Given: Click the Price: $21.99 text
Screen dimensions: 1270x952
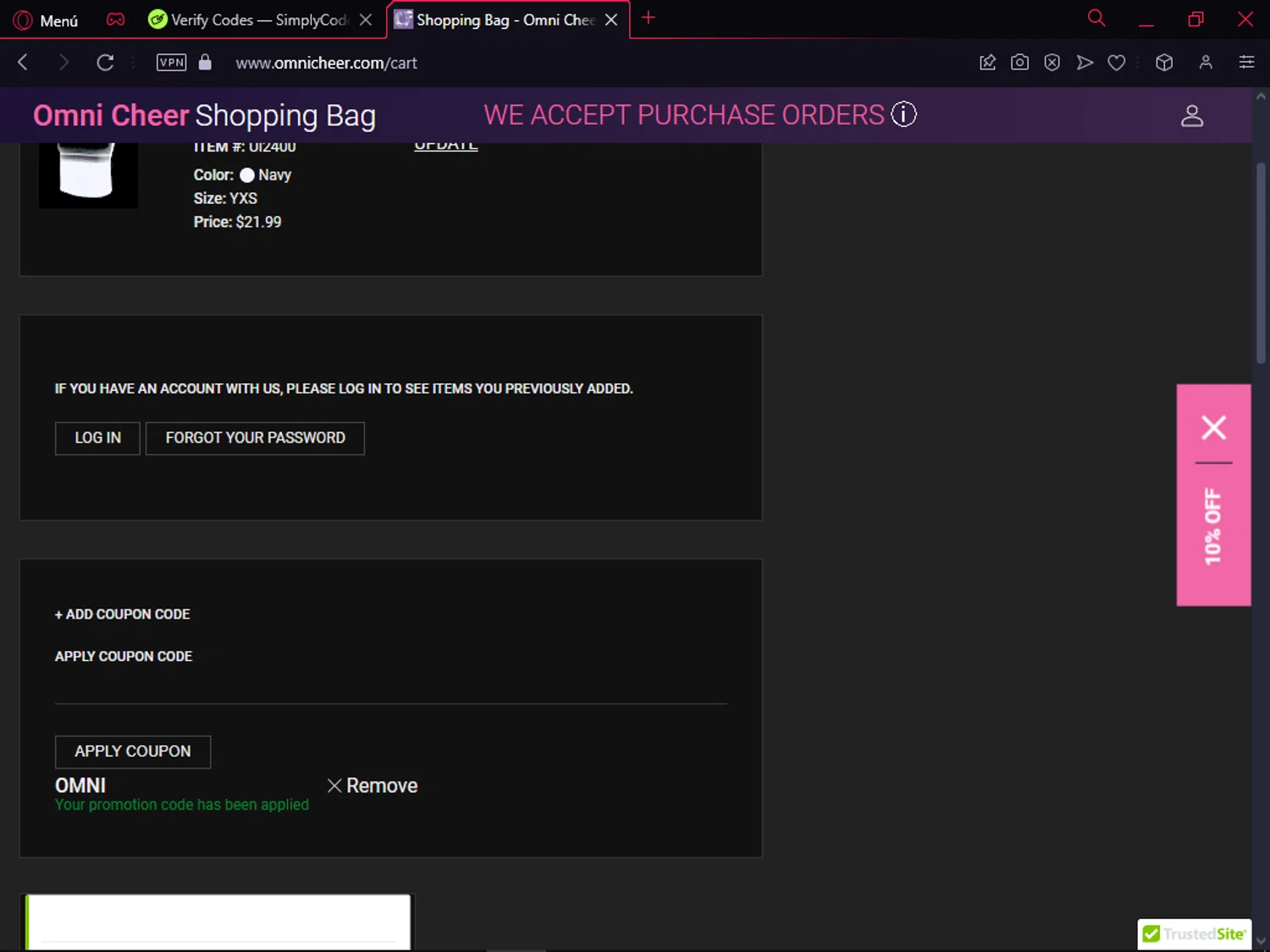Looking at the screenshot, I should (x=237, y=222).
